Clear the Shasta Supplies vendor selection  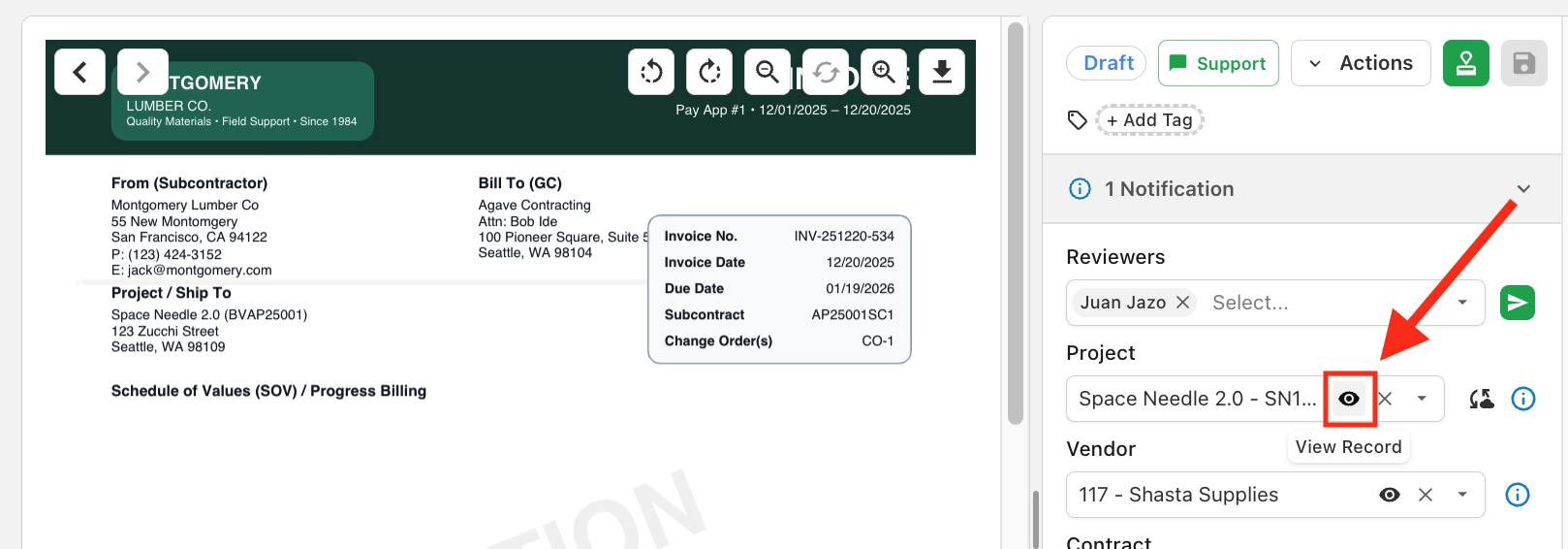pyautogui.click(x=1426, y=495)
